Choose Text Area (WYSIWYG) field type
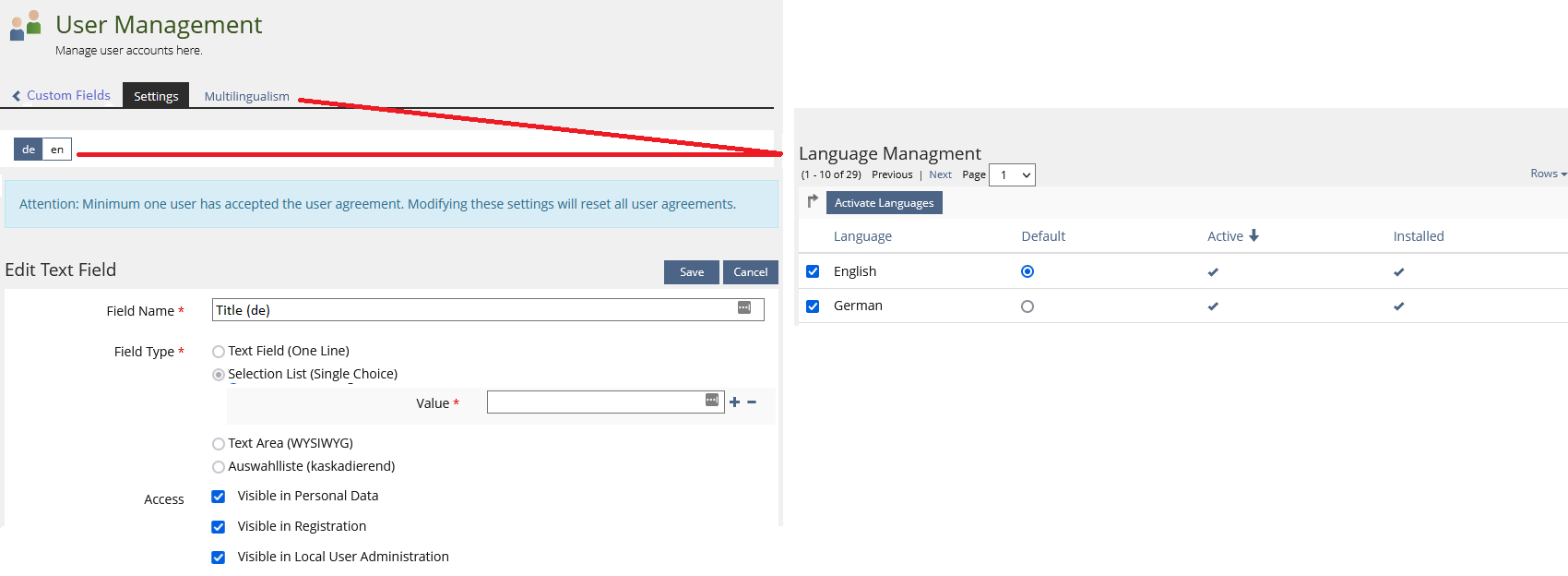The width and height of the screenshot is (1568, 576). coord(219,444)
